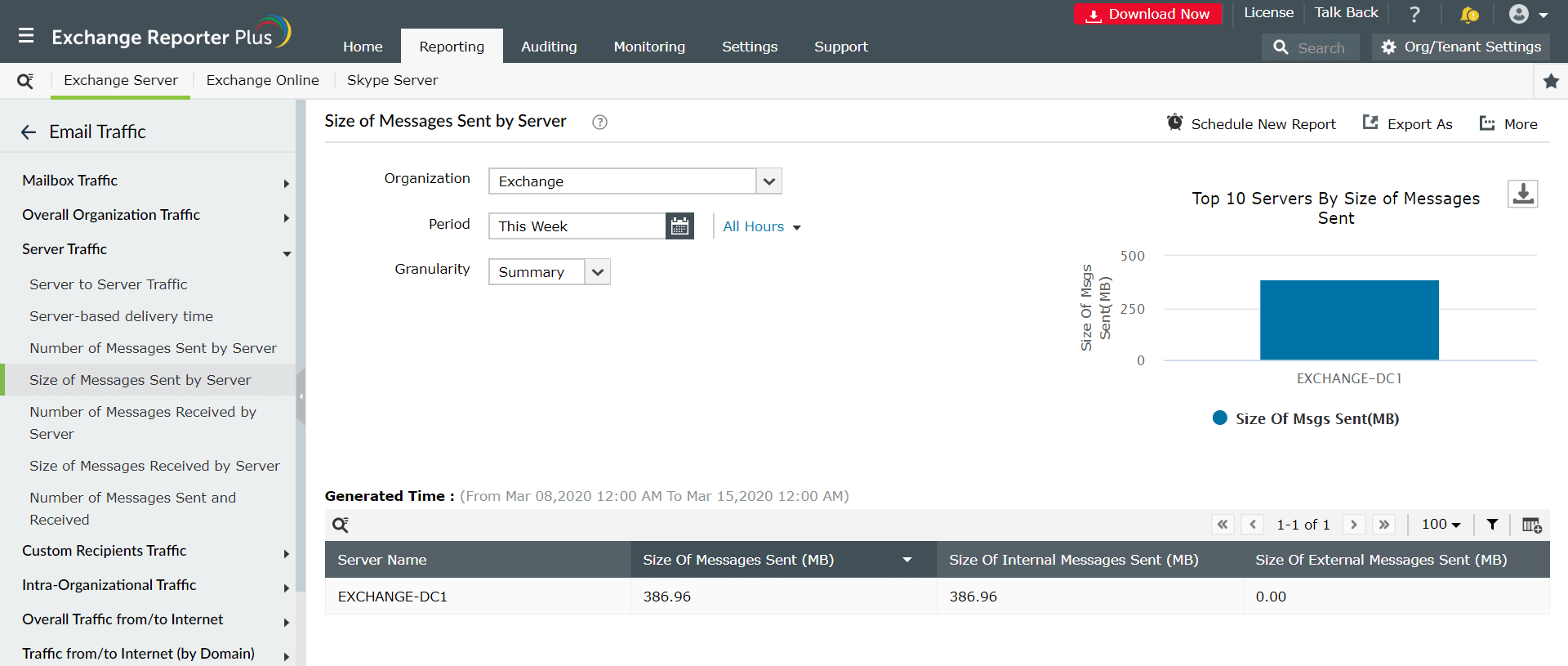The height and width of the screenshot is (666, 1568).
Task: Click the report search icon in sub-navigation
Action: (25, 81)
